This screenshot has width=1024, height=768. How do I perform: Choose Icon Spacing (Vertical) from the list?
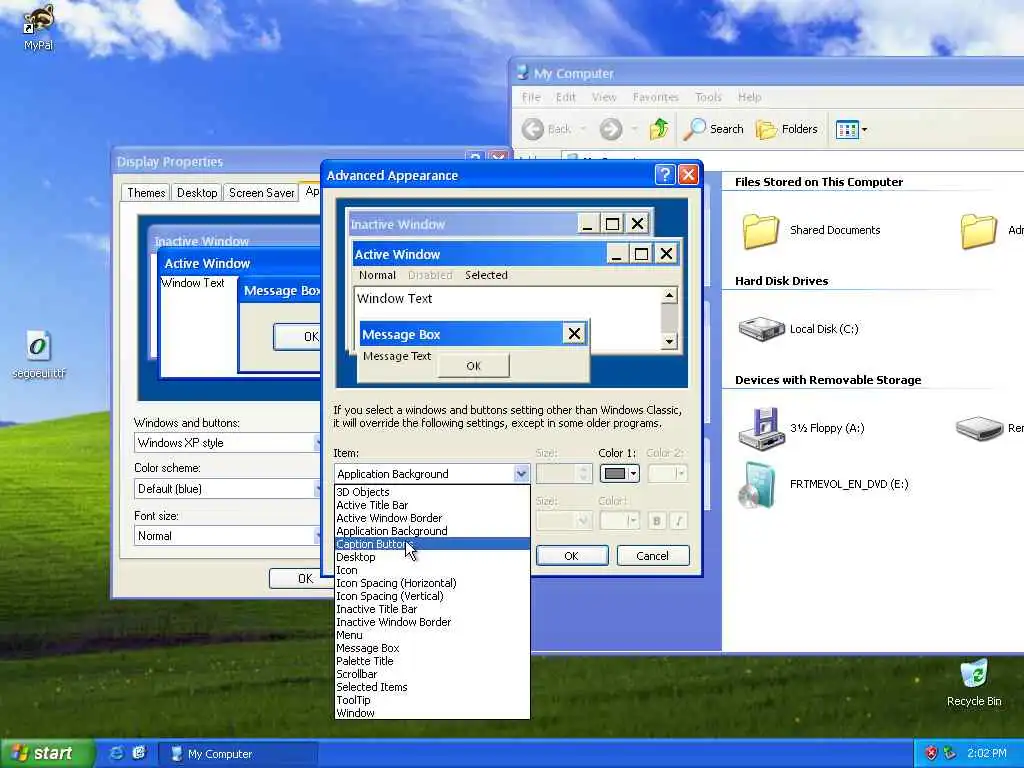[432, 596]
